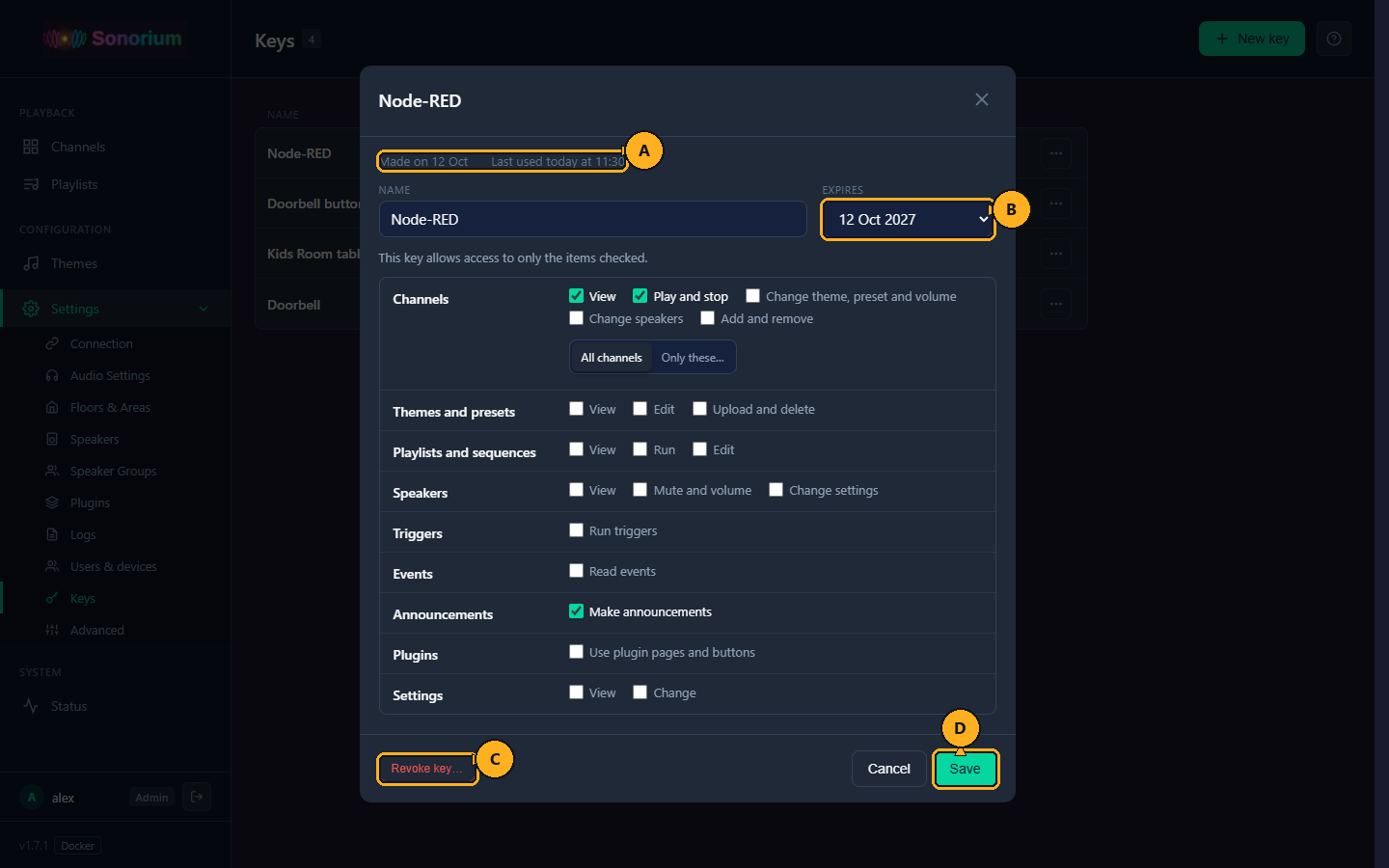Screen dimensions: 1389x868
Task: Click the New key button
Action: pyautogui.click(x=1252, y=39)
